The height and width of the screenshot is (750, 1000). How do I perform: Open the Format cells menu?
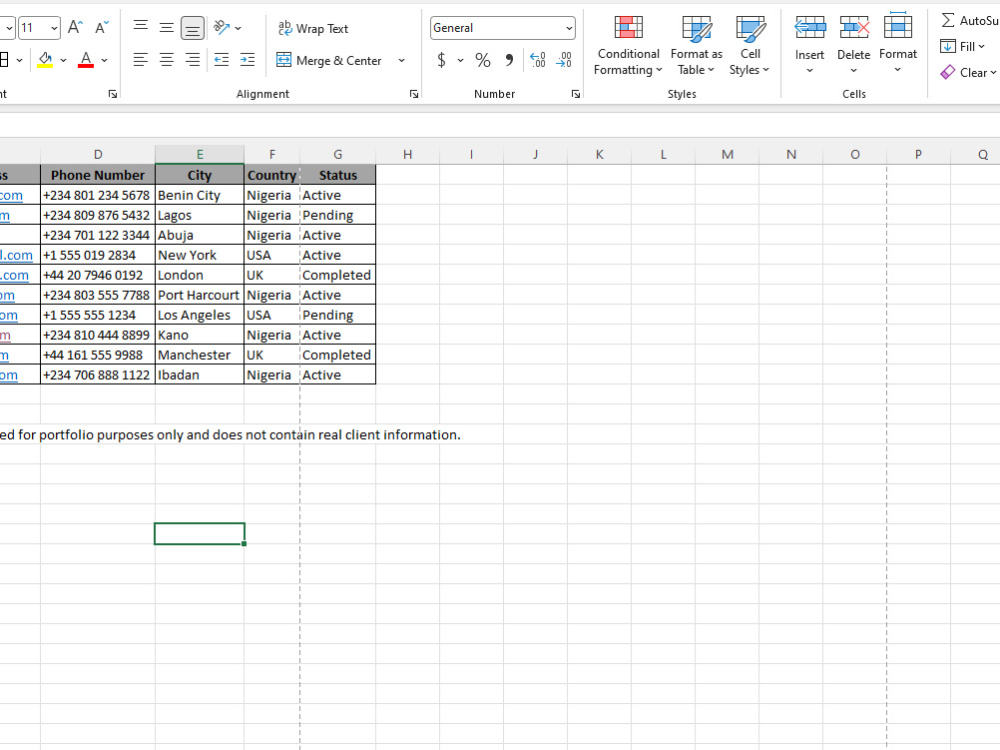coord(898,43)
